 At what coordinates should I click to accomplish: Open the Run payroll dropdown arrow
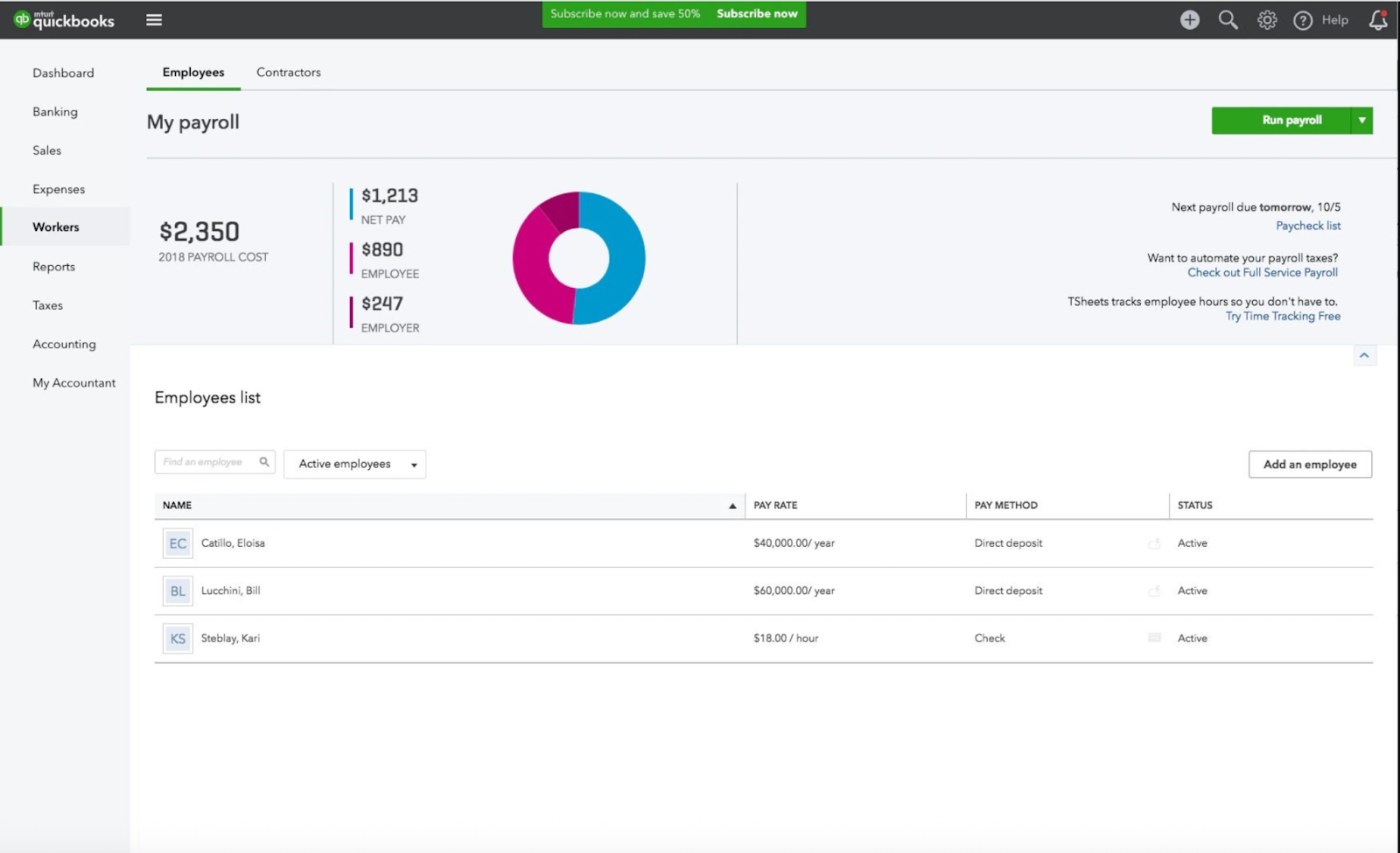click(1361, 120)
